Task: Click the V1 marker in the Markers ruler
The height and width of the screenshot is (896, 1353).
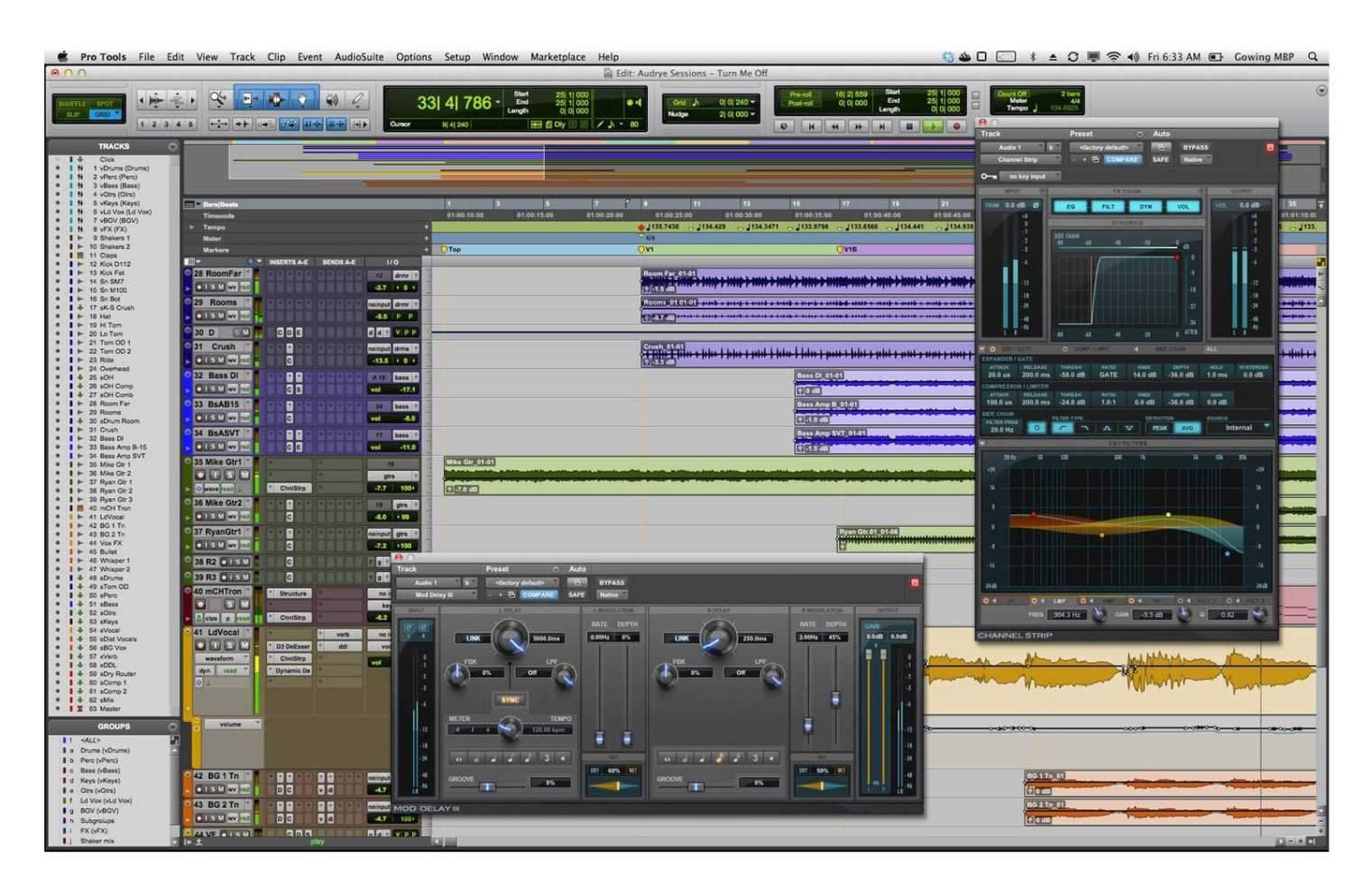Action: (642, 249)
